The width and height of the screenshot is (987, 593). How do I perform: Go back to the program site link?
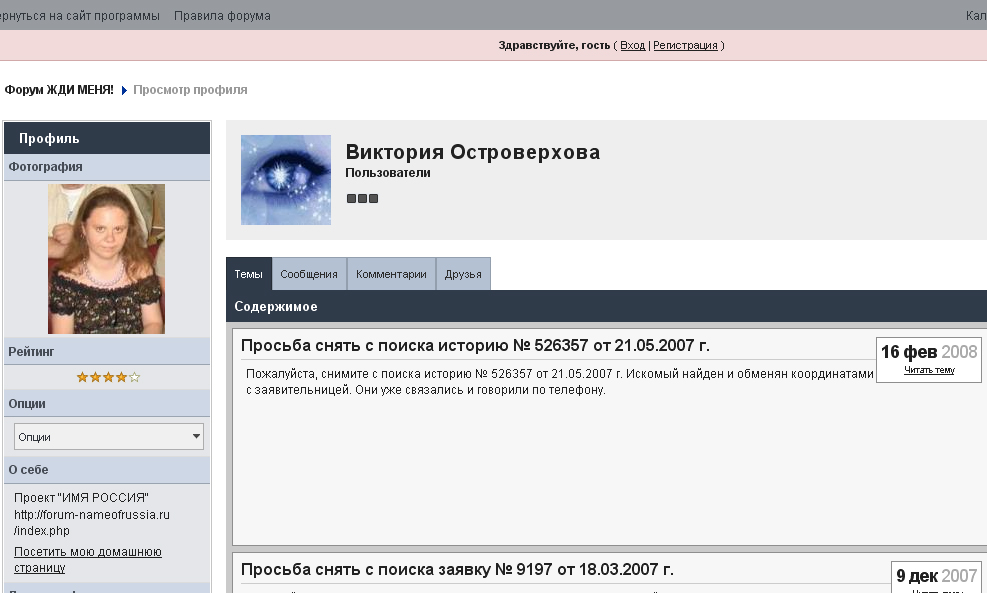tap(80, 16)
